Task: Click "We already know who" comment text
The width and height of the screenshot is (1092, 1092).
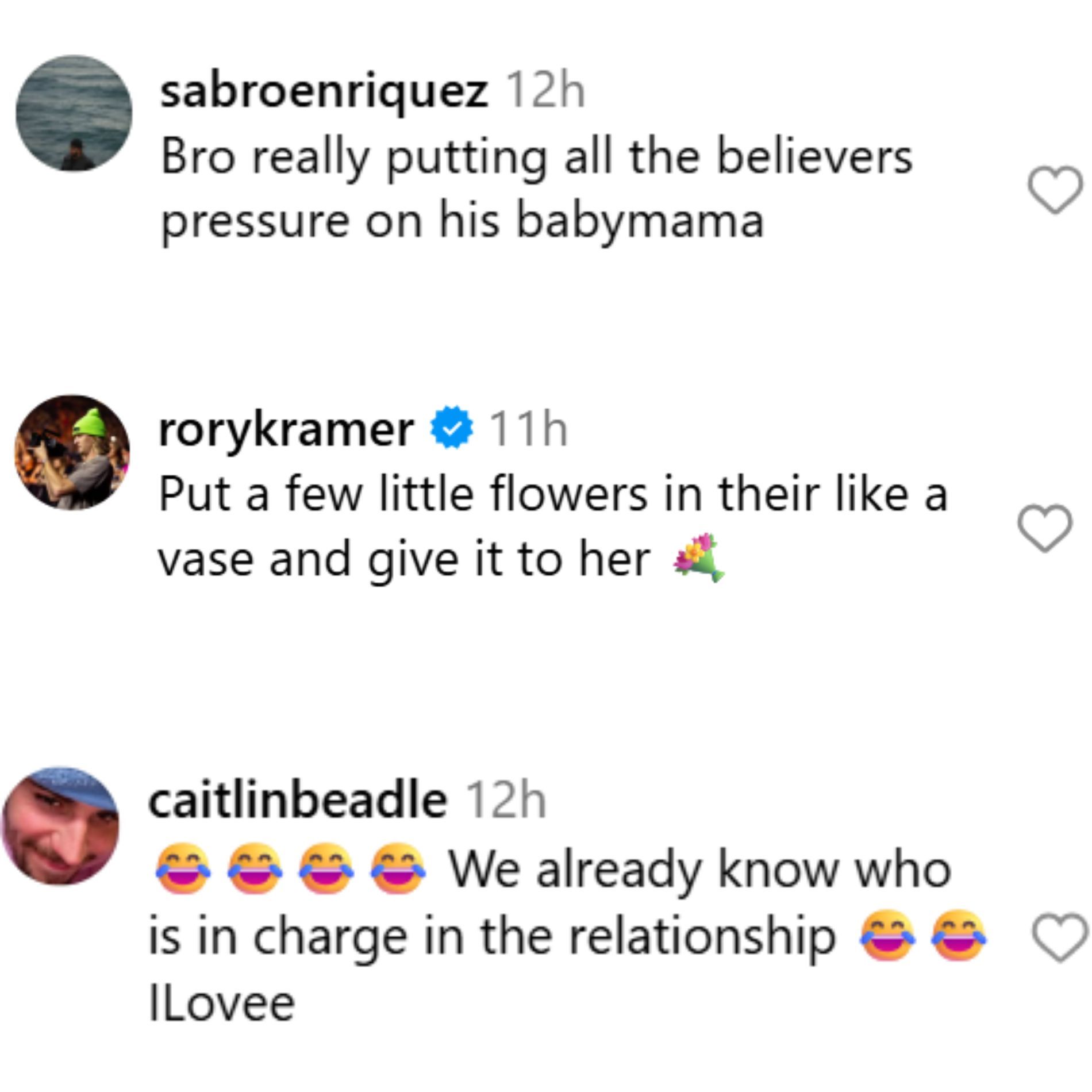Action: (699, 870)
